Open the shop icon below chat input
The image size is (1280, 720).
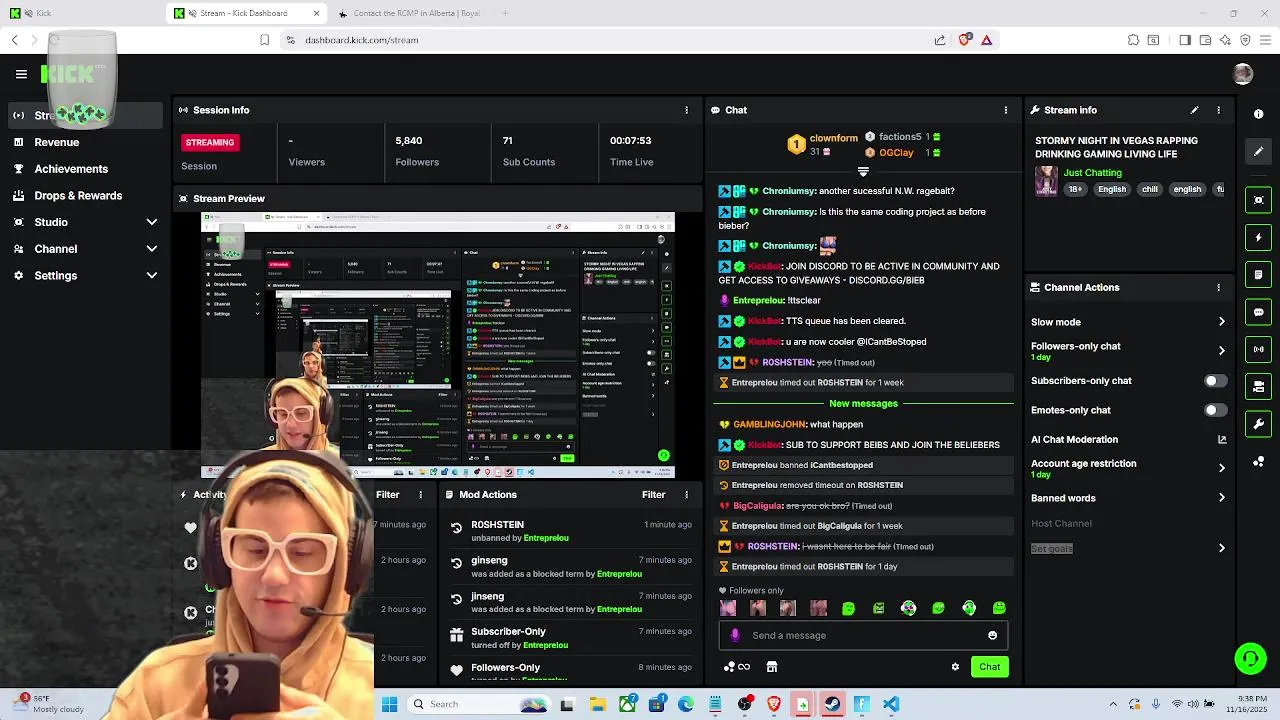(x=771, y=667)
